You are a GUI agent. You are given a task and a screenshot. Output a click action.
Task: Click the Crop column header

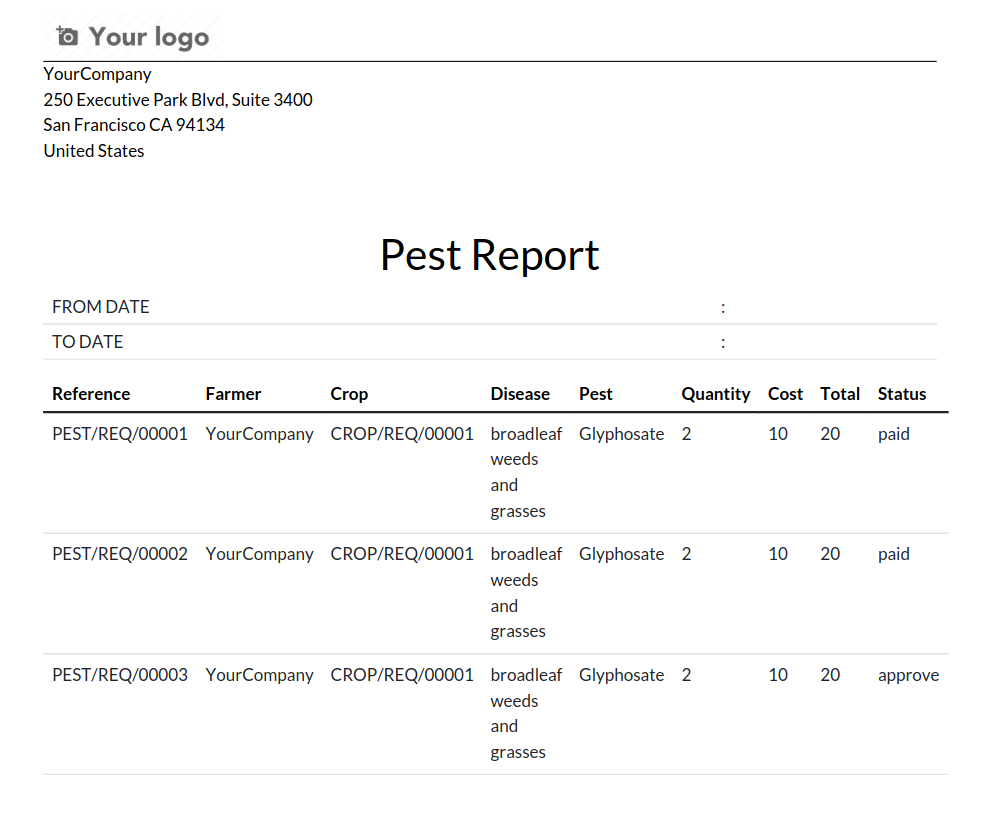click(349, 394)
